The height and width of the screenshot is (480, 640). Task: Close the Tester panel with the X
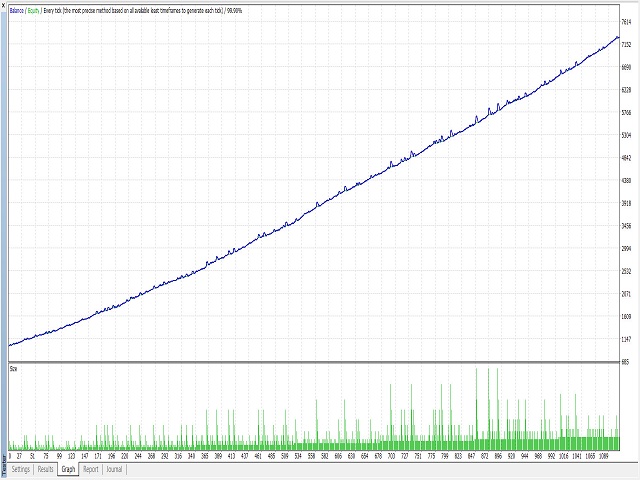click(3, 5)
